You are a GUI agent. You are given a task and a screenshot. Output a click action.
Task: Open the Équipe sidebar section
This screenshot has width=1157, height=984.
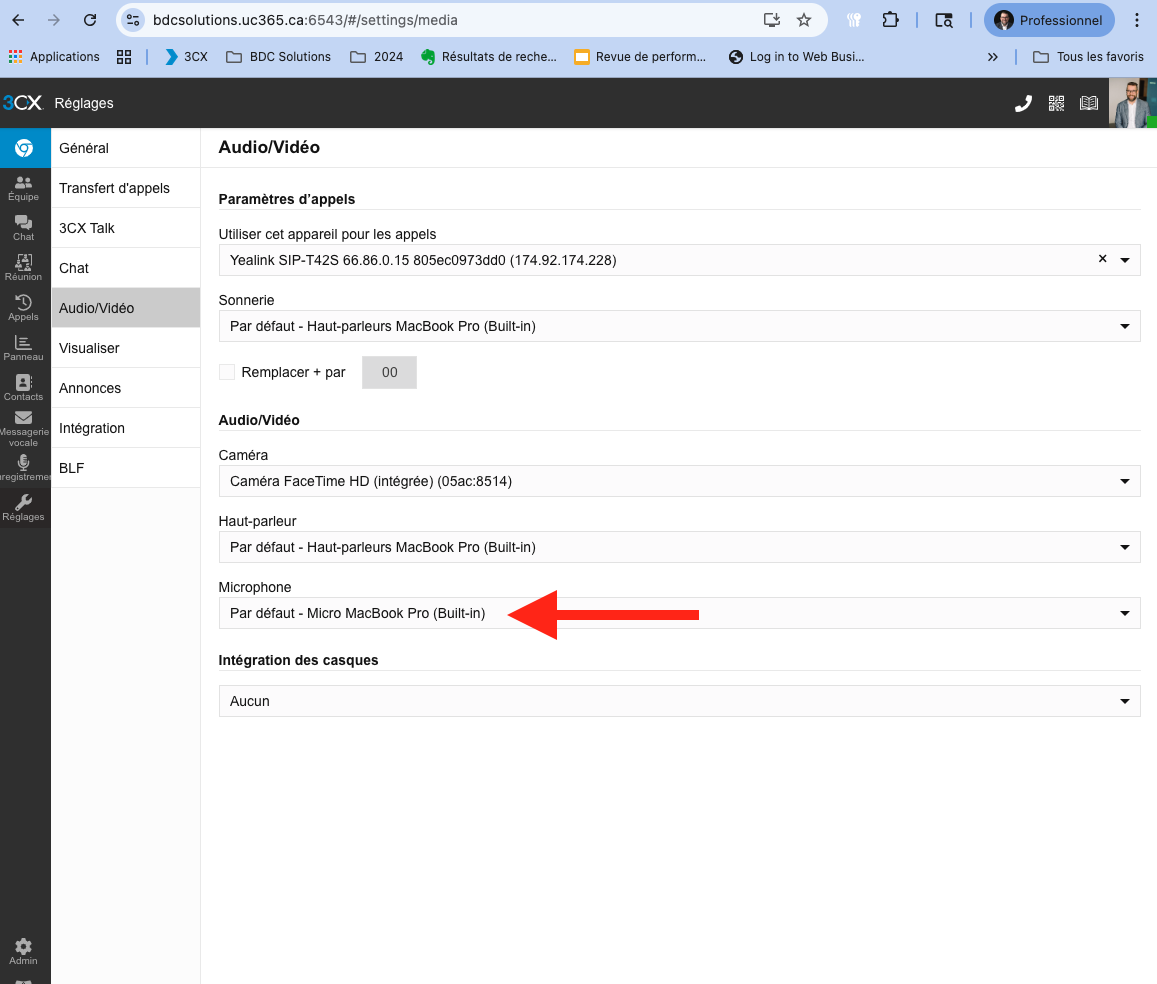tap(24, 188)
